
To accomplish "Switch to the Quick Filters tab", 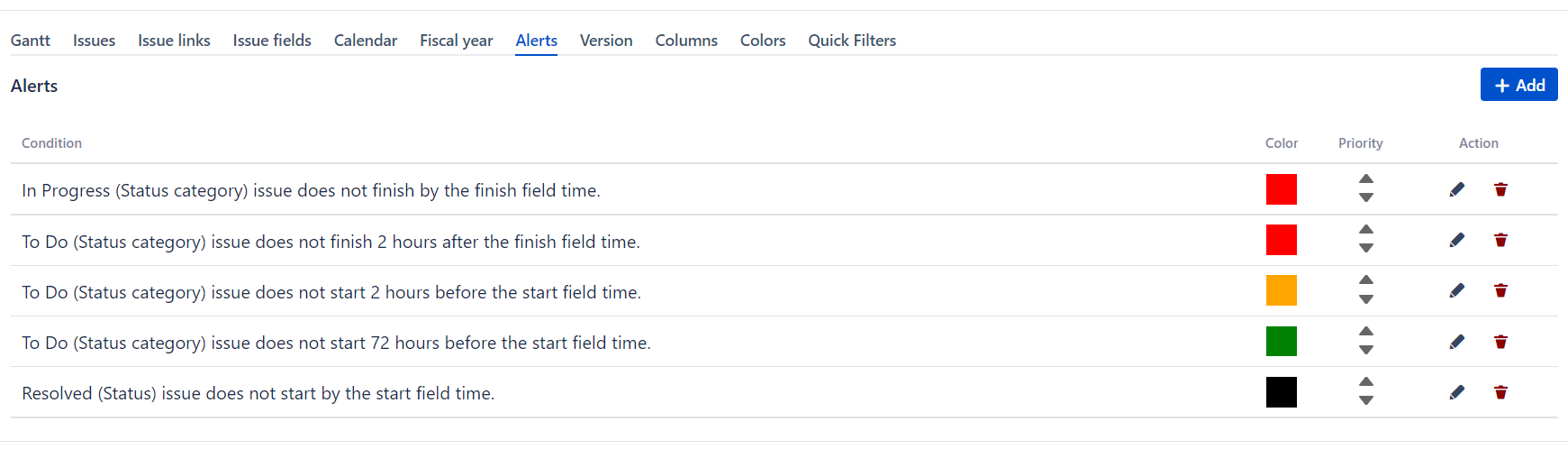I will pyautogui.click(x=852, y=41).
